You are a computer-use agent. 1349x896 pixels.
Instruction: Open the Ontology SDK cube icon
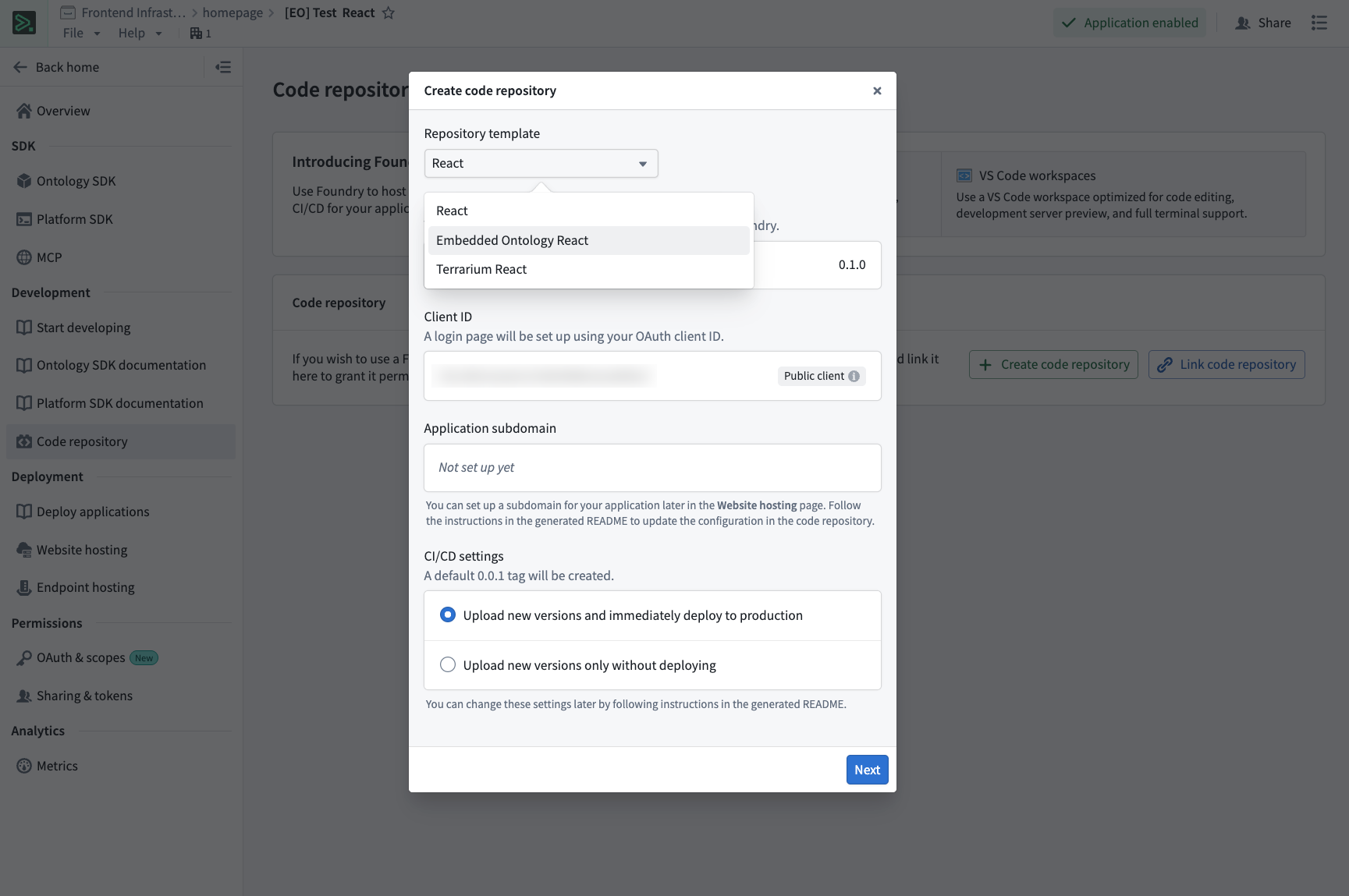24,181
